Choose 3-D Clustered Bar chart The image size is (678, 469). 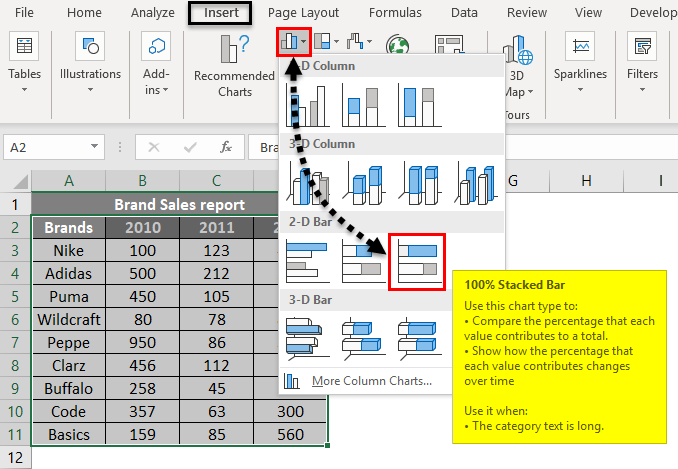[307, 339]
